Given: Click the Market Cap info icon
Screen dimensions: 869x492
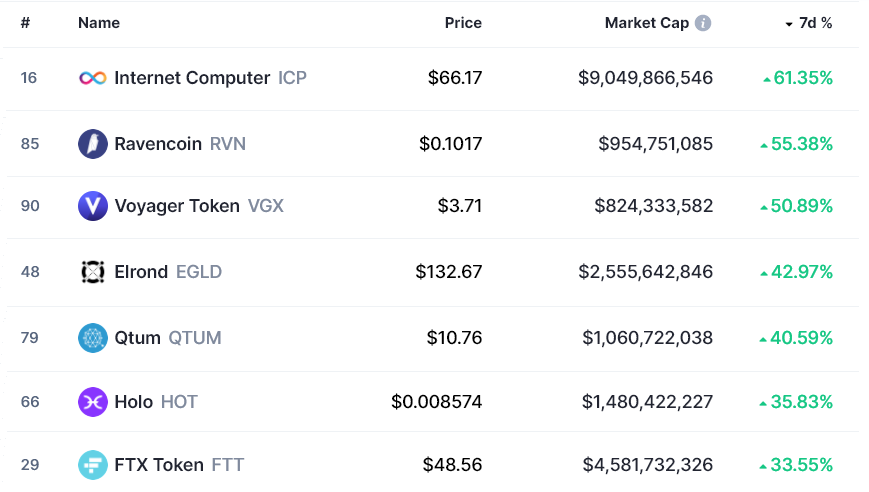Looking at the screenshot, I should tap(703, 23).
